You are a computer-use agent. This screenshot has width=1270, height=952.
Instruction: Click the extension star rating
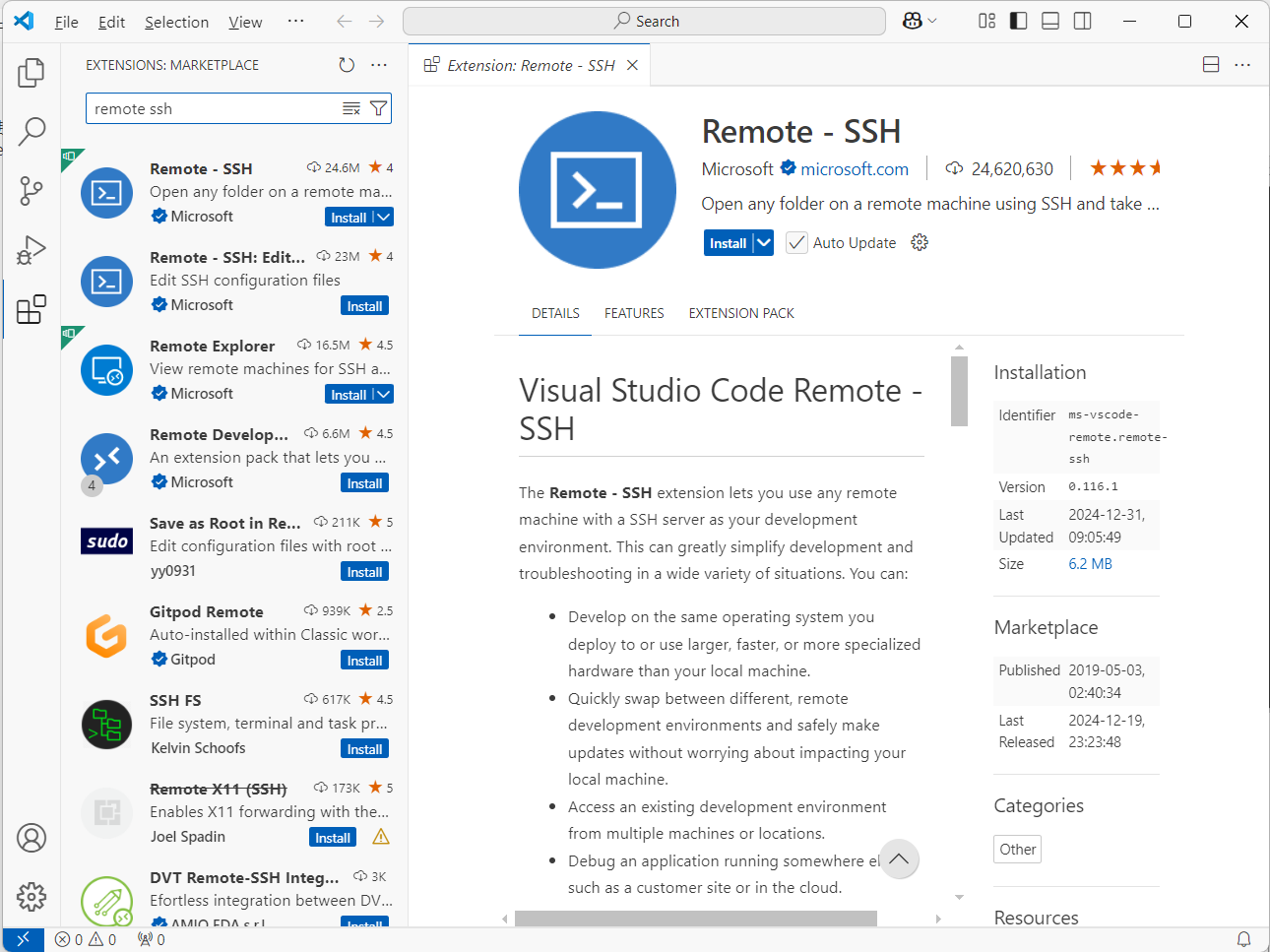tap(1124, 168)
